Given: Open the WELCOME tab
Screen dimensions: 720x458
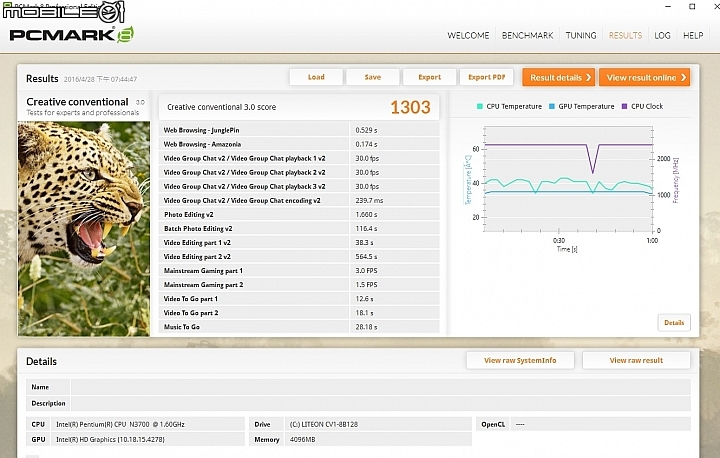Looking at the screenshot, I should tap(468, 35).
